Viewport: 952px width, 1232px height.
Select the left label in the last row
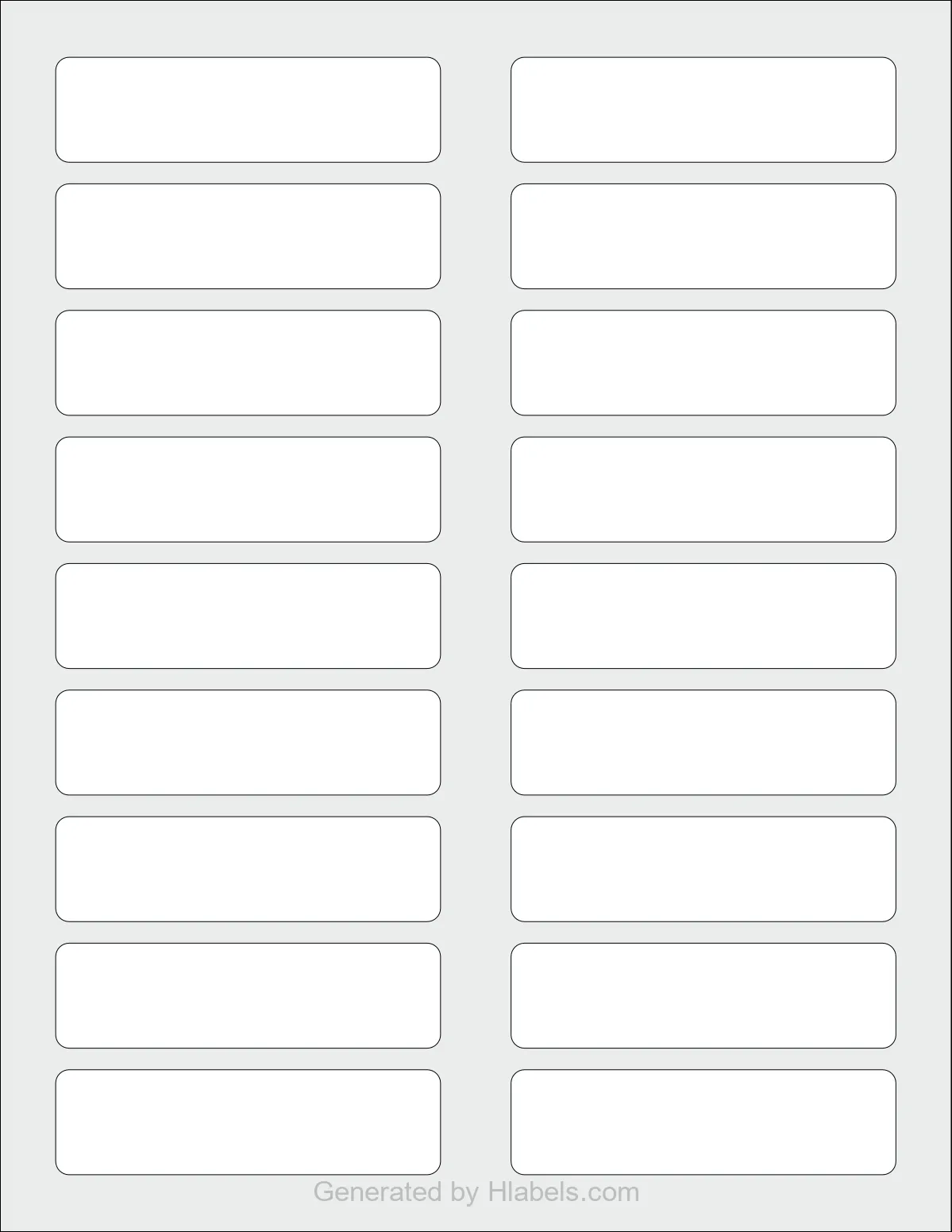coord(248,1122)
